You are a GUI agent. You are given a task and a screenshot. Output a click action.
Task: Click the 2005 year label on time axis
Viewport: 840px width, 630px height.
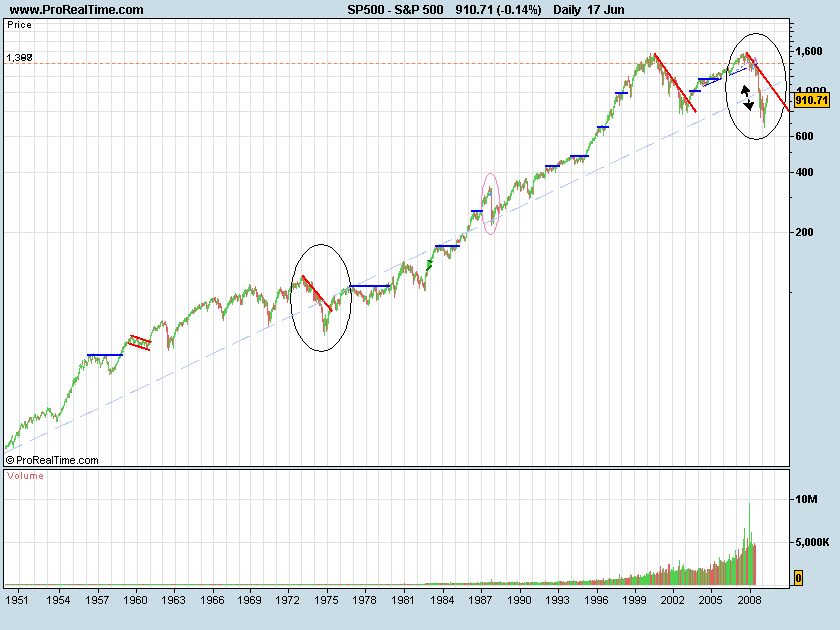[x=711, y=600]
